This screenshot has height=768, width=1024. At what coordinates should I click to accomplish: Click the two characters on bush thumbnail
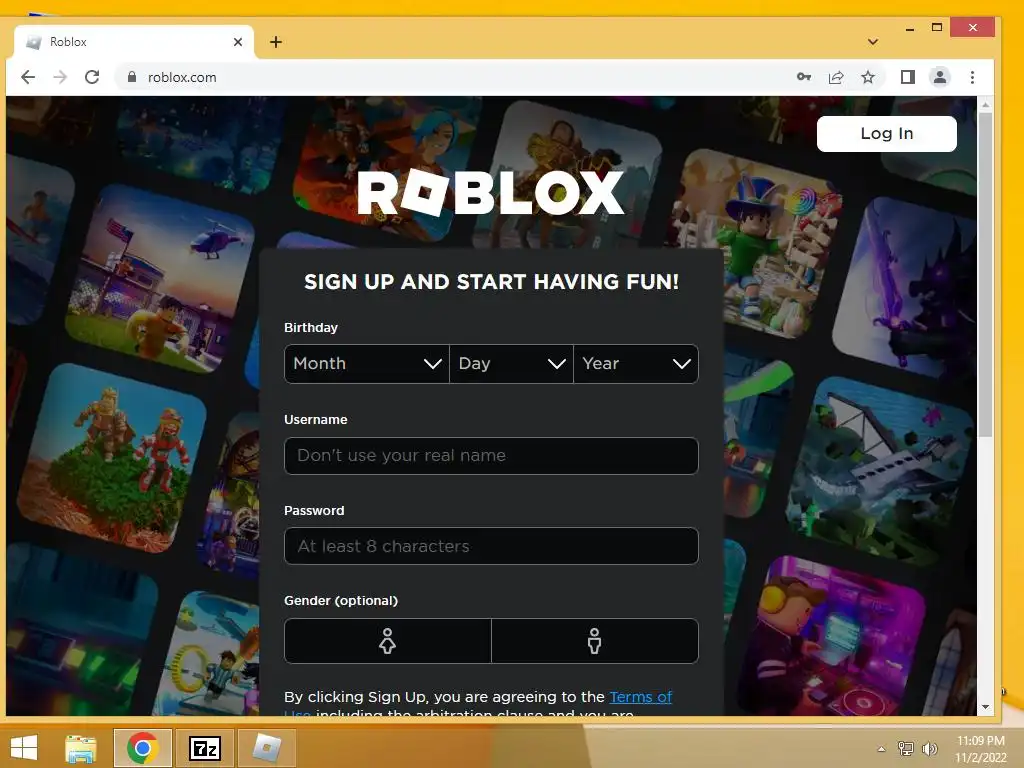point(110,458)
